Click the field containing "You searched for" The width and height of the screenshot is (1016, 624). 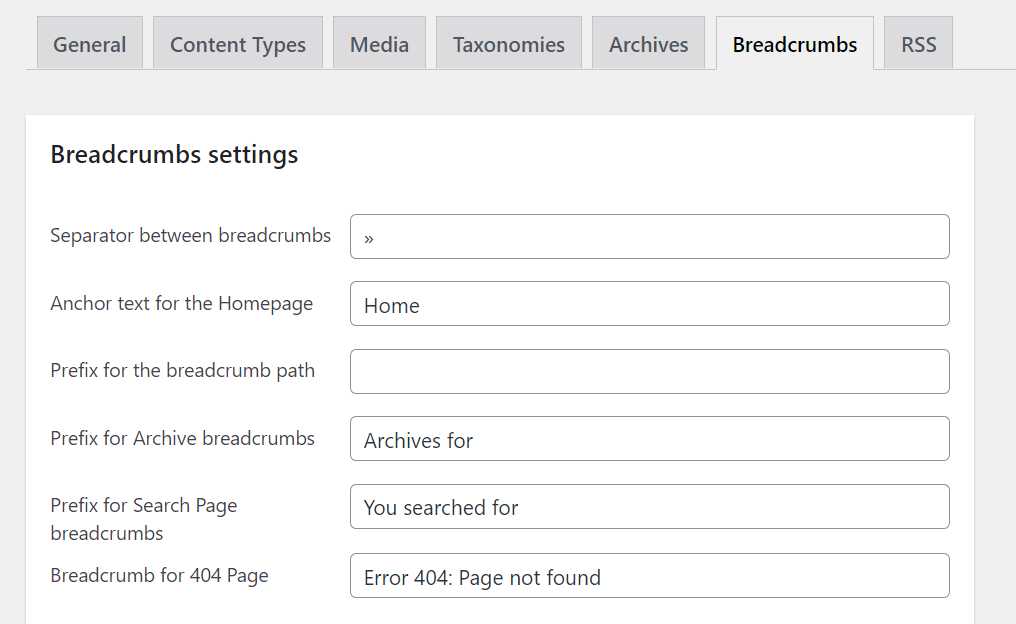tap(649, 507)
